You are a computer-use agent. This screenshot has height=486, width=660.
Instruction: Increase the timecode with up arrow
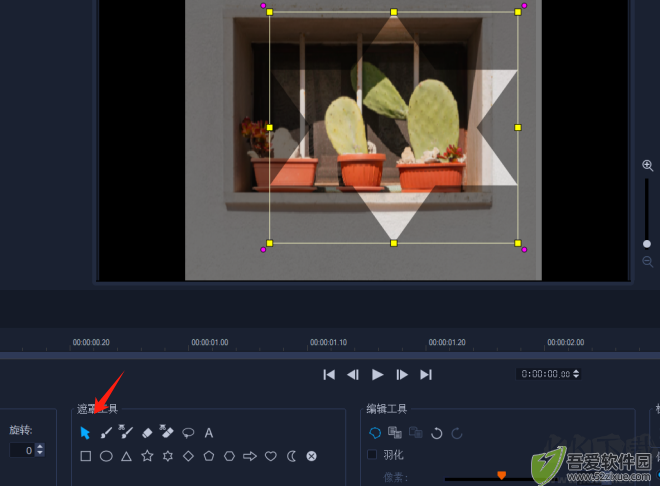(x=576, y=371)
